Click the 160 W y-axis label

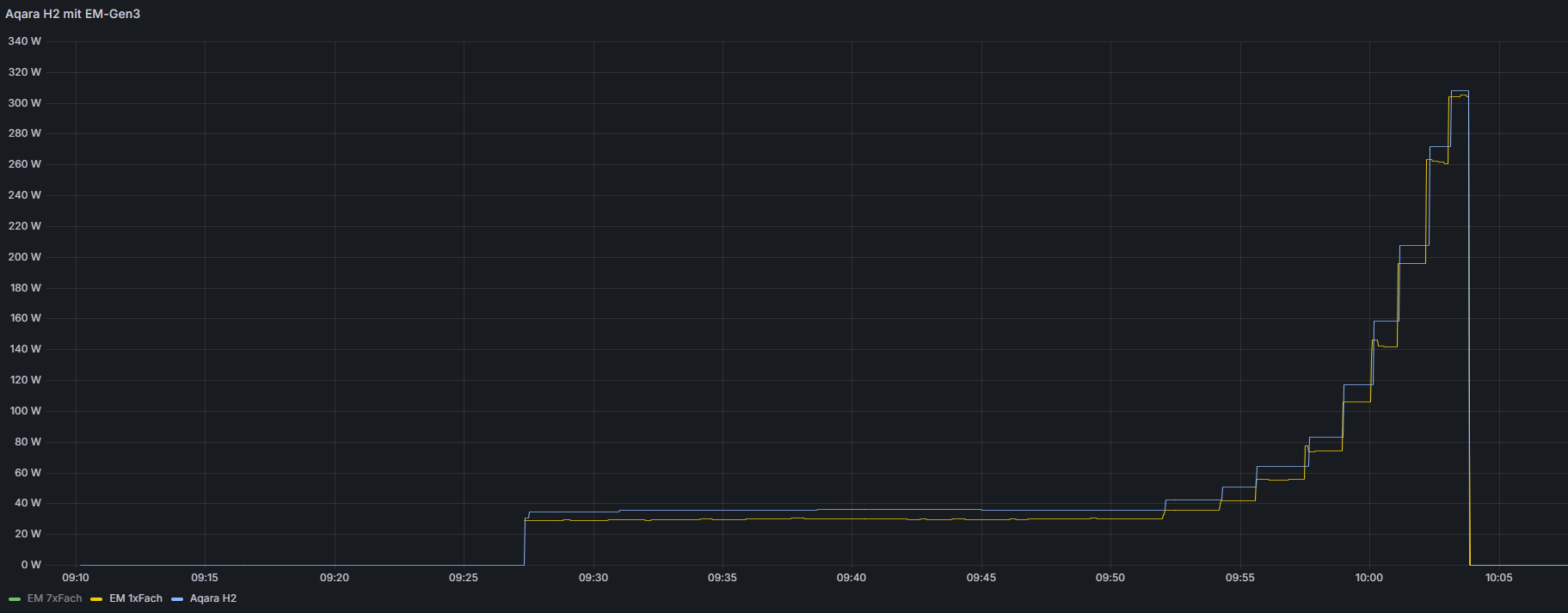pyautogui.click(x=25, y=318)
